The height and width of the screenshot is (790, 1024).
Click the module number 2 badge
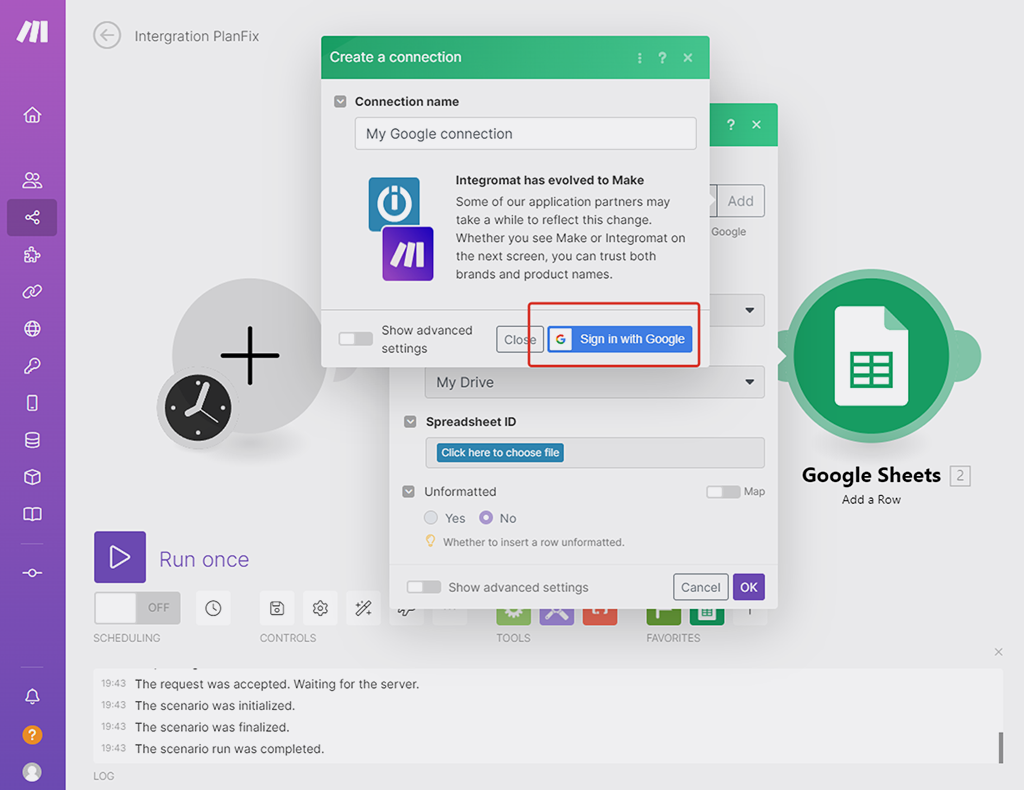point(960,476)
